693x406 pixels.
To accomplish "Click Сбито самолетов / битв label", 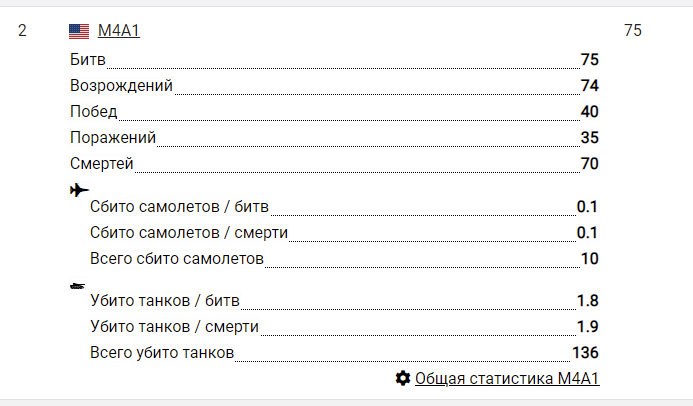I will [179, 208].
